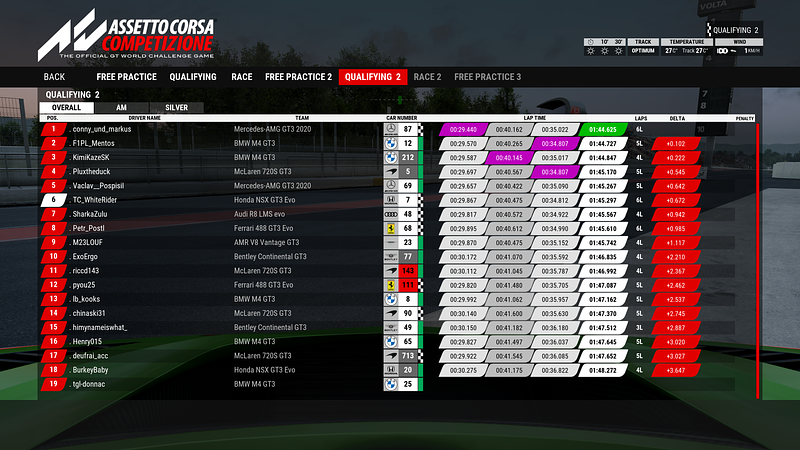The image size is (800, 450).
Task: Click the Assetto Corsa Competizione logo
Action: click(x=127, y=35)
